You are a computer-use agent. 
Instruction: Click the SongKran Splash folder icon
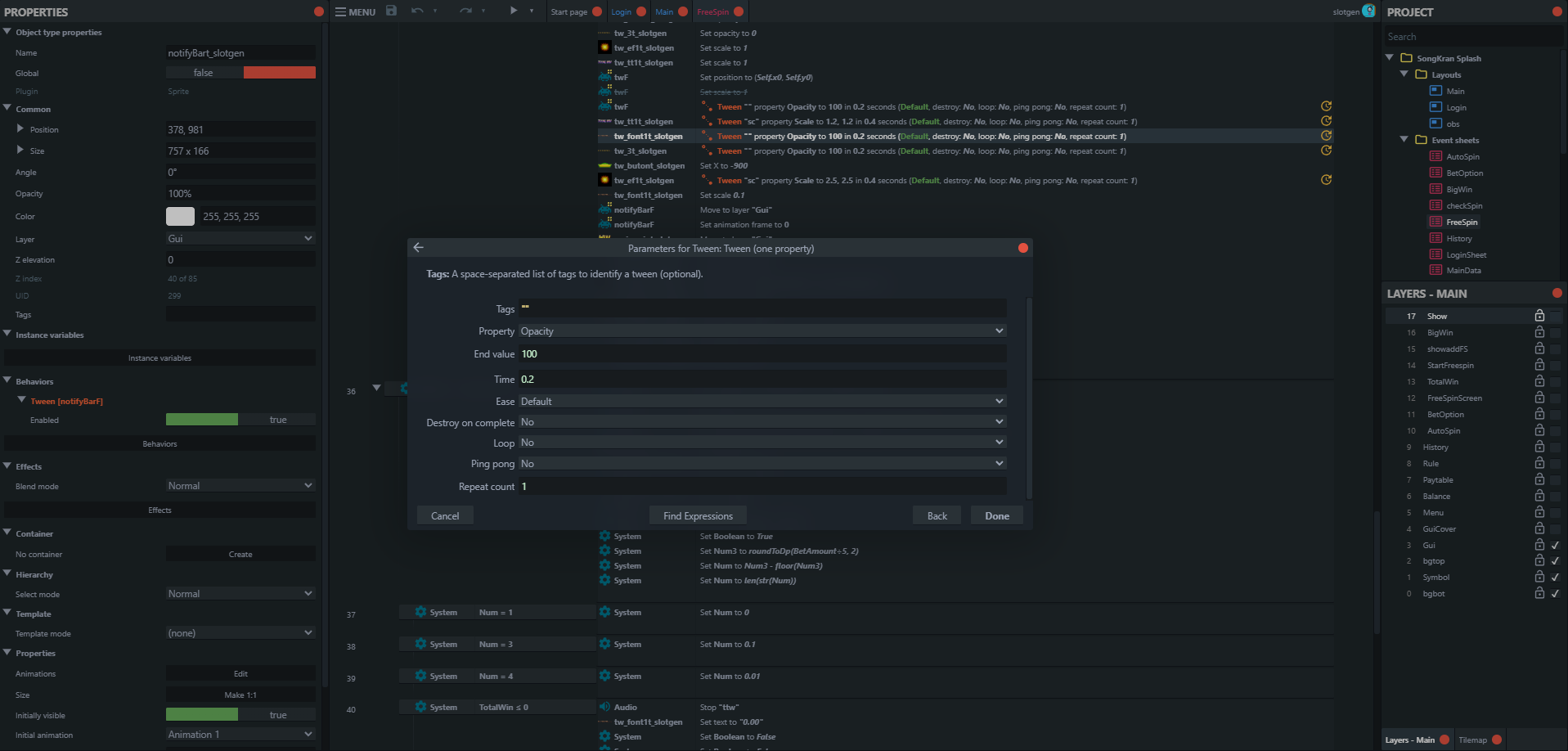(1407, 58)
